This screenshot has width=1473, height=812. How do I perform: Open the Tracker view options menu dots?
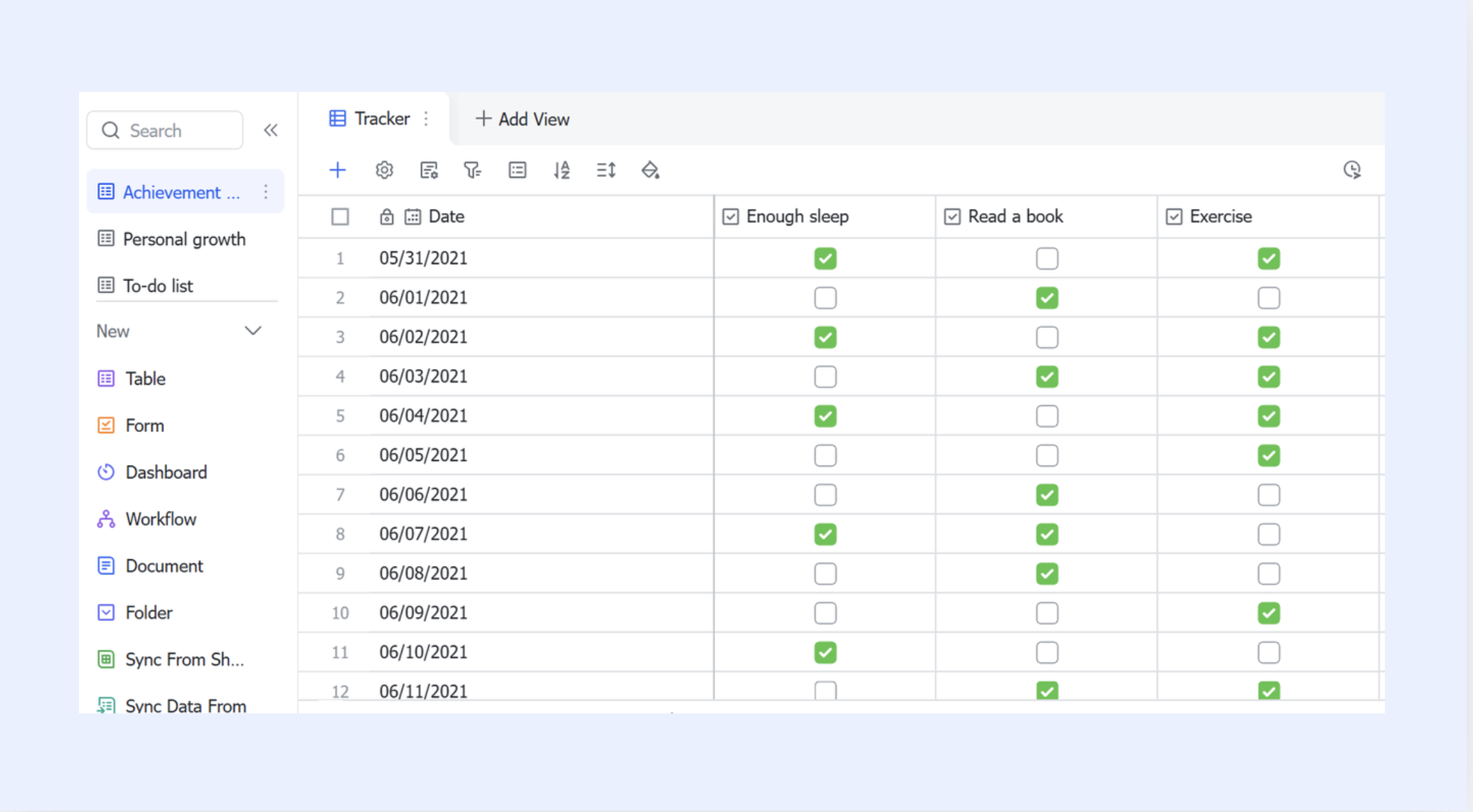pos(426,118)
